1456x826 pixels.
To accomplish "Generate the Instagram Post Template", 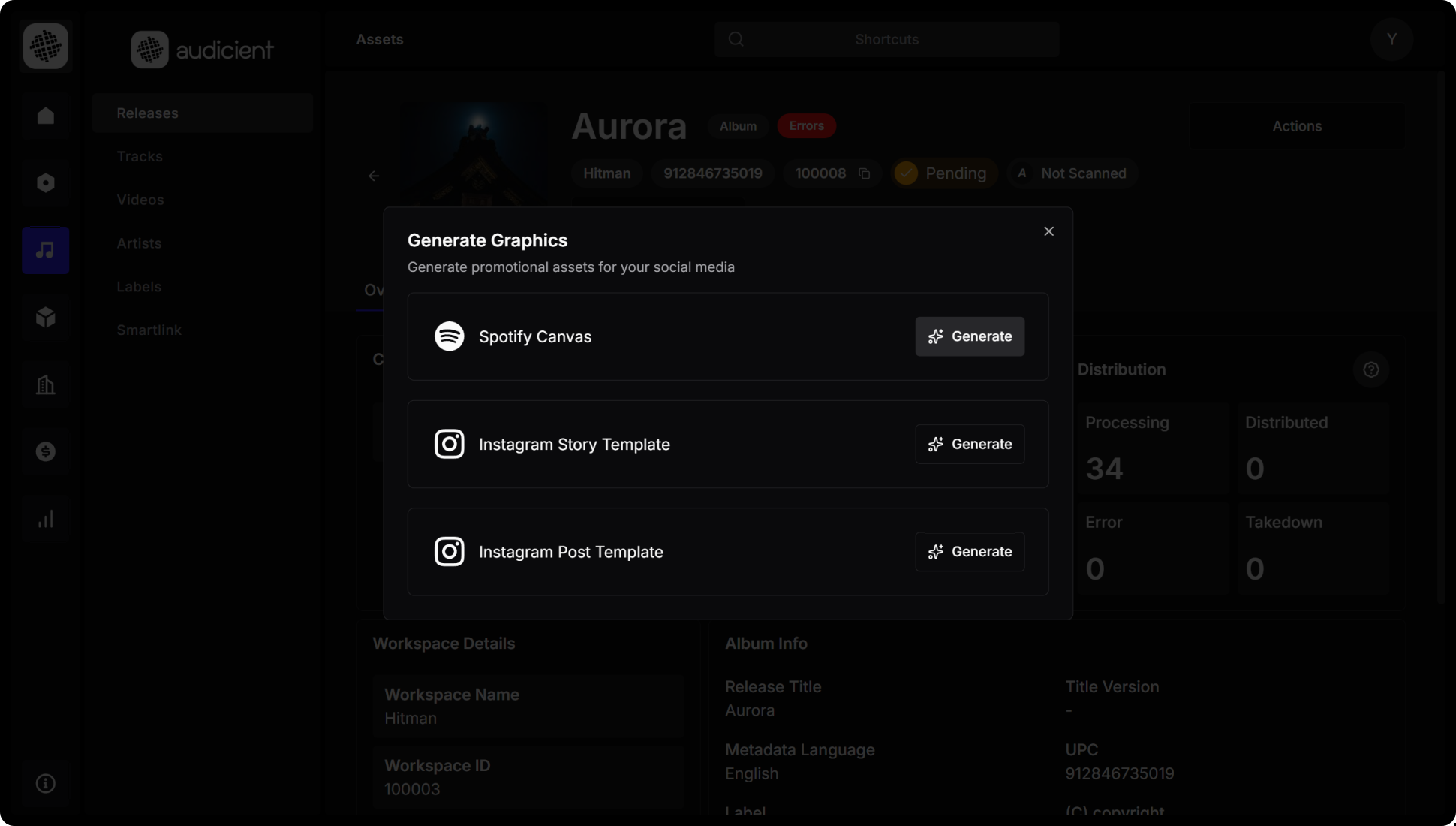I will point(969,552).
